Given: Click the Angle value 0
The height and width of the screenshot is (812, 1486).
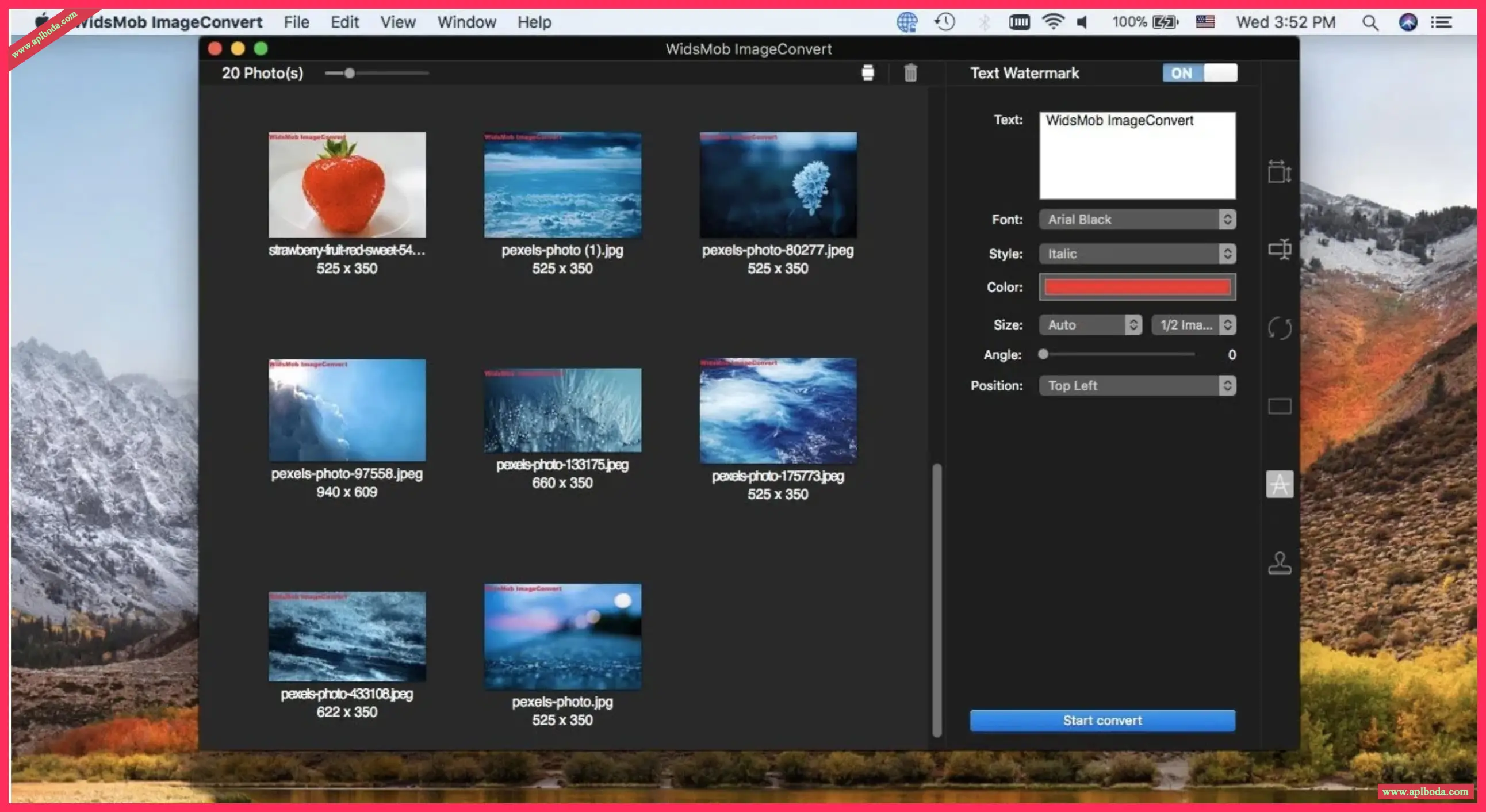Looking at the screenshot, I should [1232, 355].
